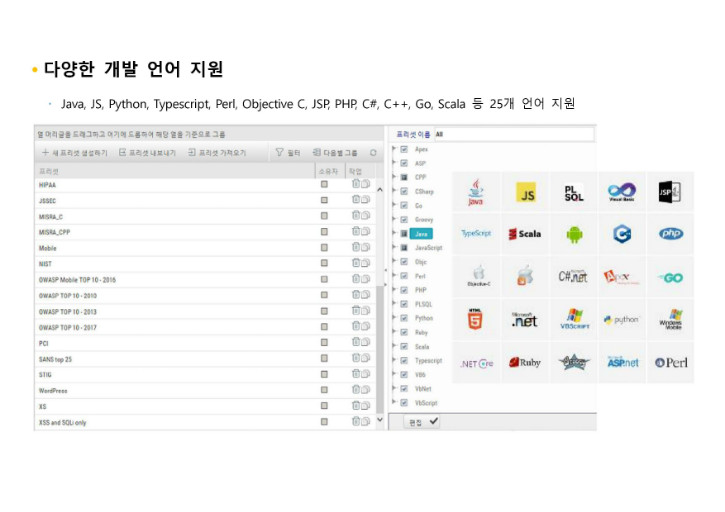Delete the JSSEC preset via its trash icon
The height and width of the screenshot is (512, 725).
pyautogui.click(x=356, y=200)
